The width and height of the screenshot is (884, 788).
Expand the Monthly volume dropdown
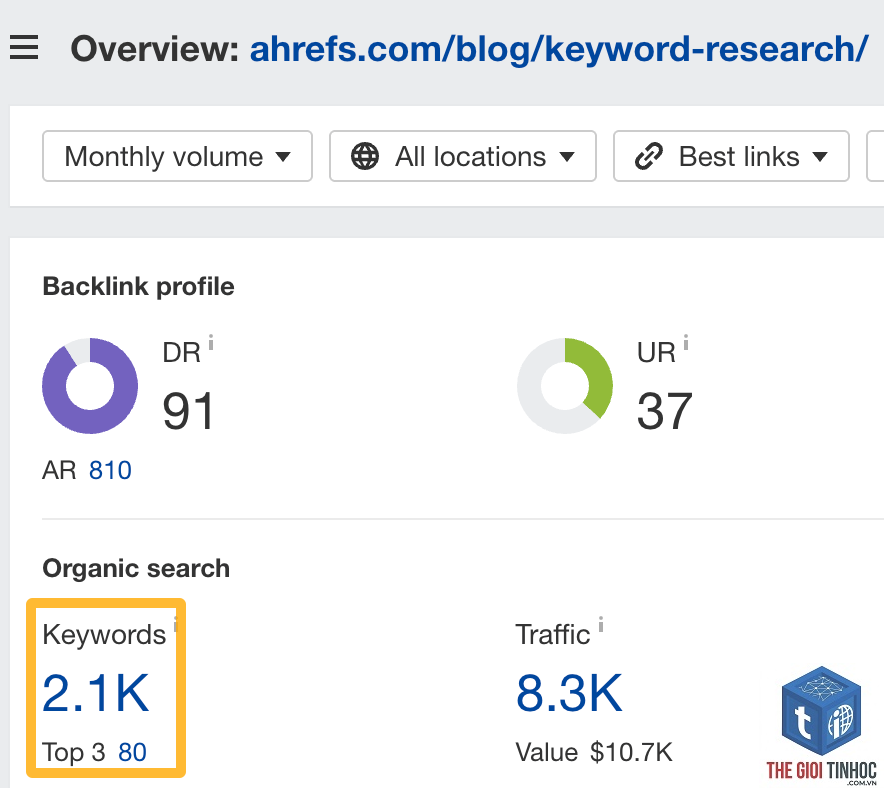coord(178,156)
